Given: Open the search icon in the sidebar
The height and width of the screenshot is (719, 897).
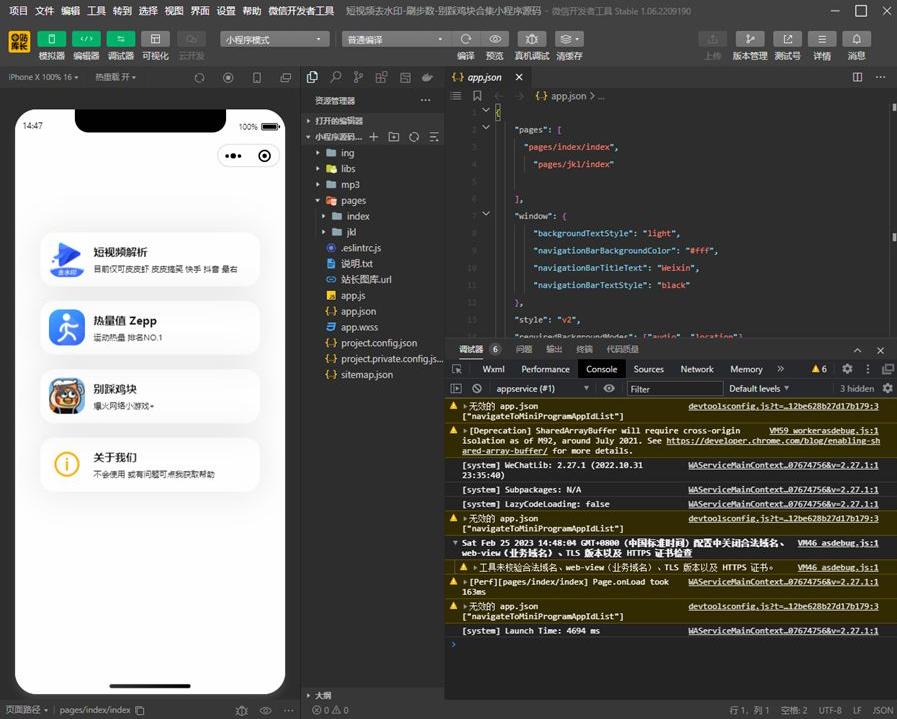Looking at the screenshot, I should 336,77.
